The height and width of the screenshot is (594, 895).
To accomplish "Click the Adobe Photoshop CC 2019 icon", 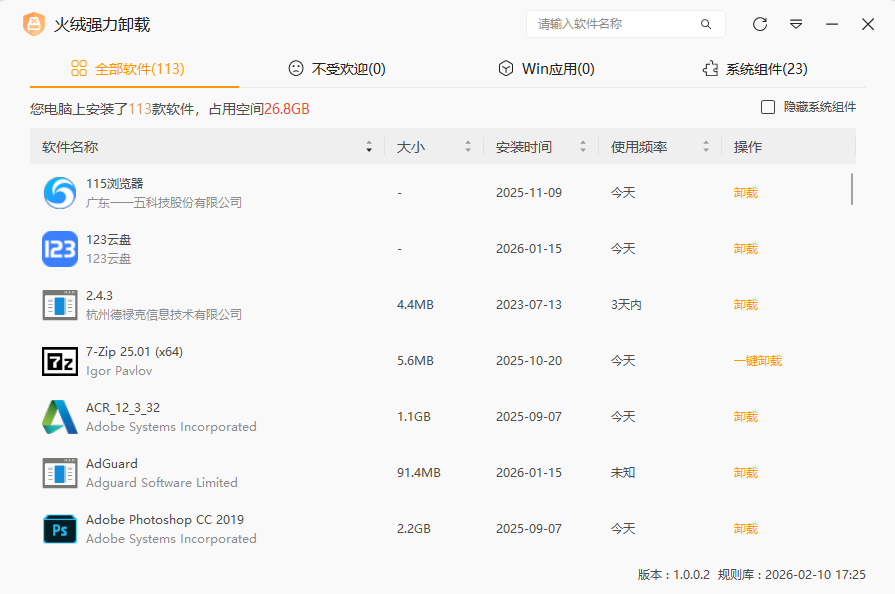I will pos(60,529).
